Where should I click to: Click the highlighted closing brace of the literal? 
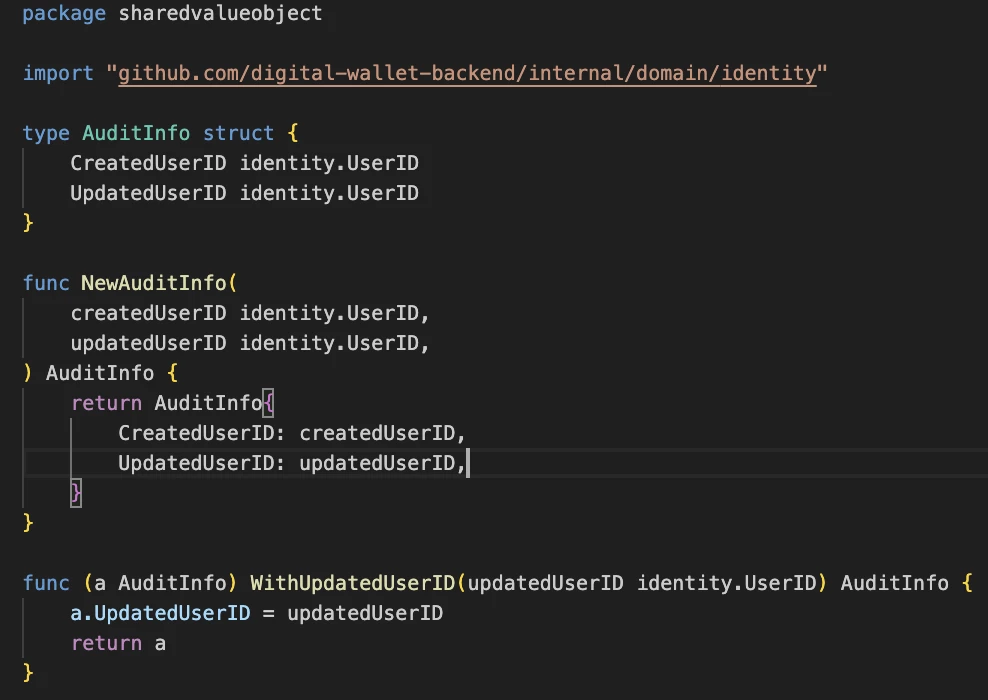76,492
